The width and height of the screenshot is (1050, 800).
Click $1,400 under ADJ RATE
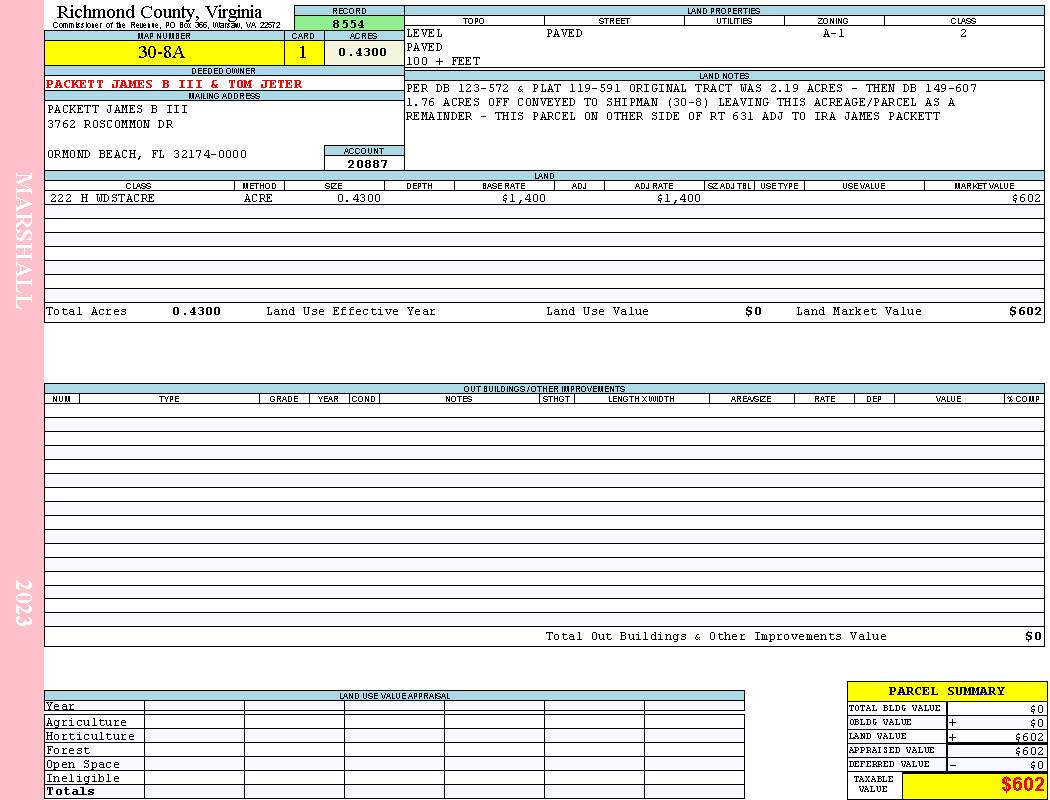678,198
